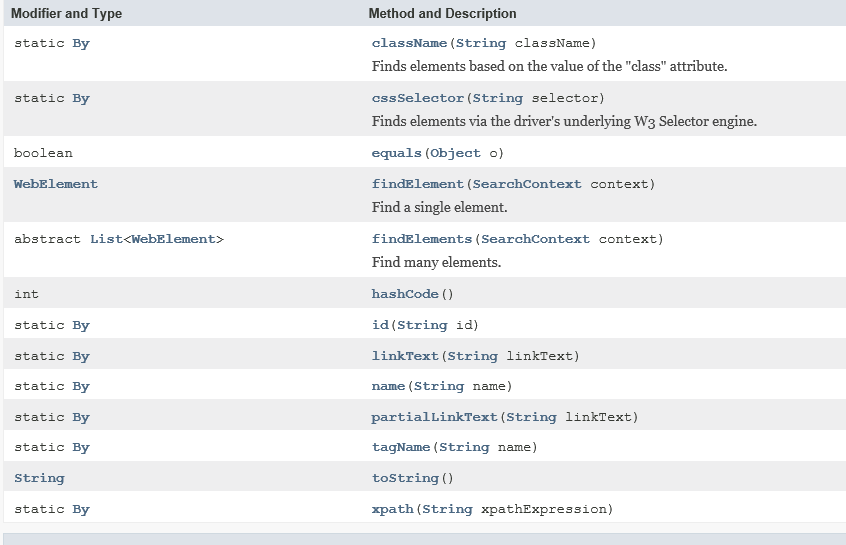Click the equals method link
The height and width of the screenshot is (545, 846).
[397, 153]
